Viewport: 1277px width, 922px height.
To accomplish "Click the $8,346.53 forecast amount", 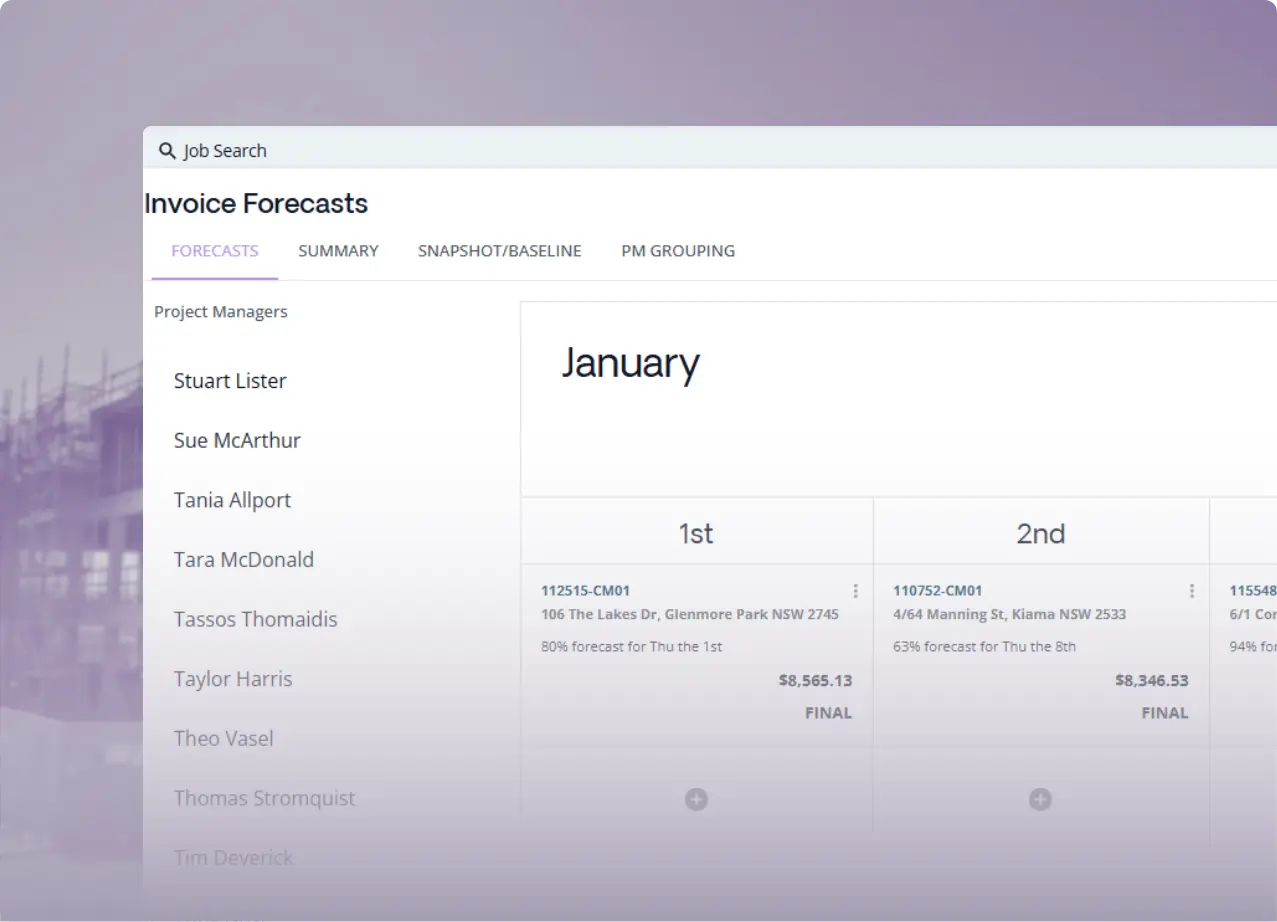I will pyautogui.click(x=1152, y=680).
